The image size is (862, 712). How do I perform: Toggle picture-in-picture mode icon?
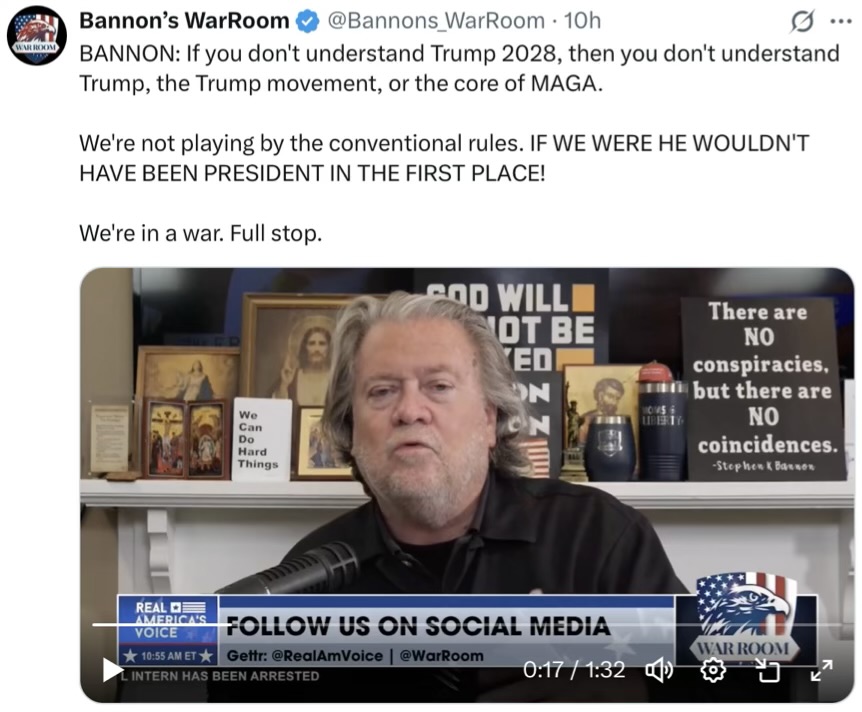click(767, 670)
